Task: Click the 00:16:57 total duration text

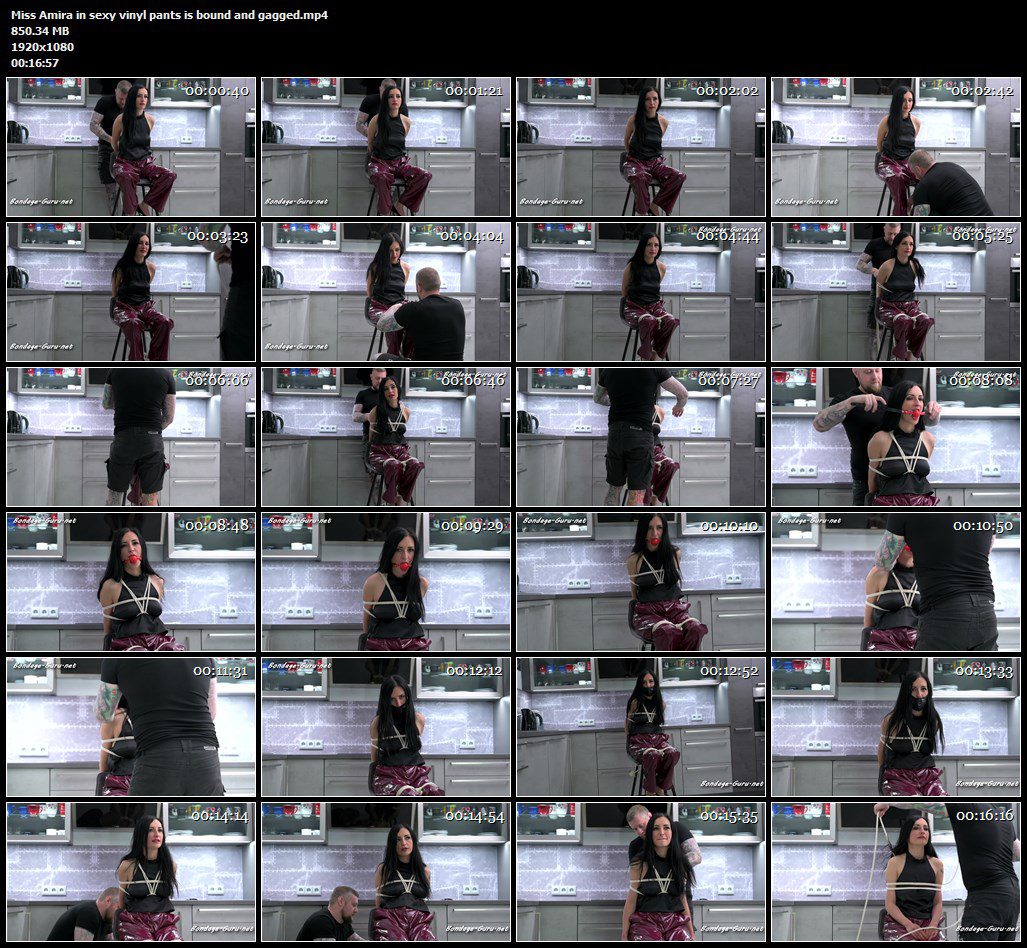Action: pyautogui.click(x=35, y=64)
